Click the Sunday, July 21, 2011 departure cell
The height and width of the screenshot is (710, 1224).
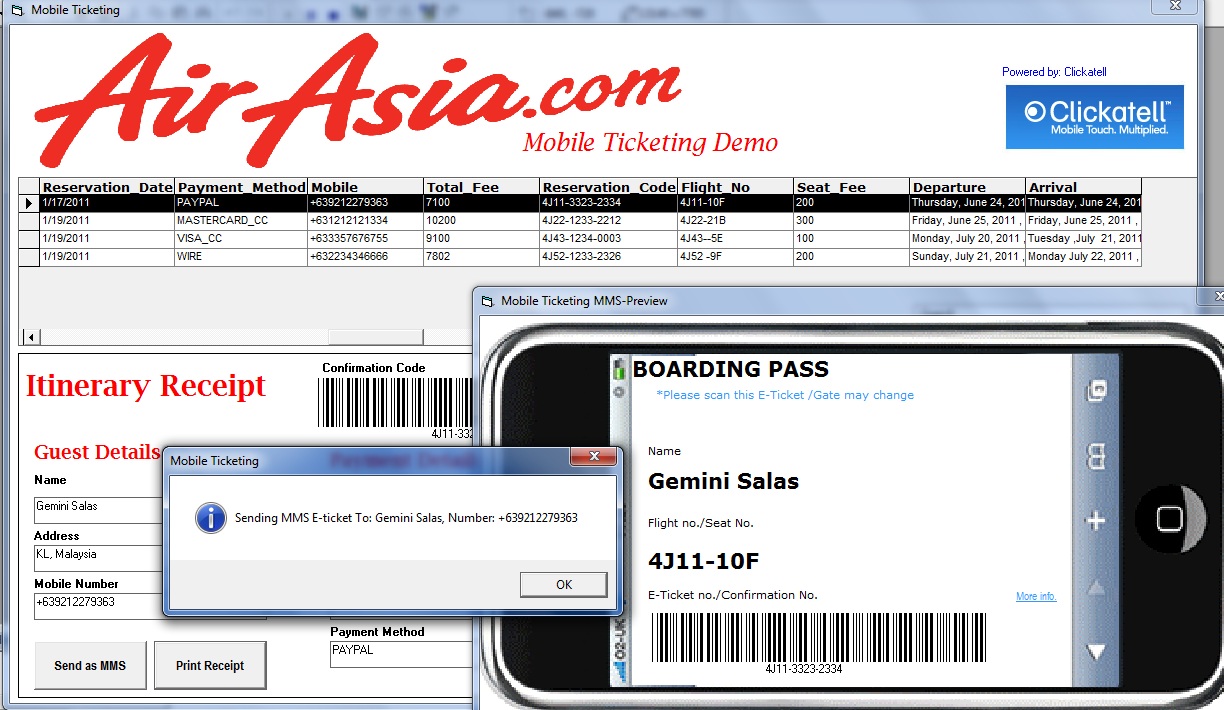pos(968,257)
